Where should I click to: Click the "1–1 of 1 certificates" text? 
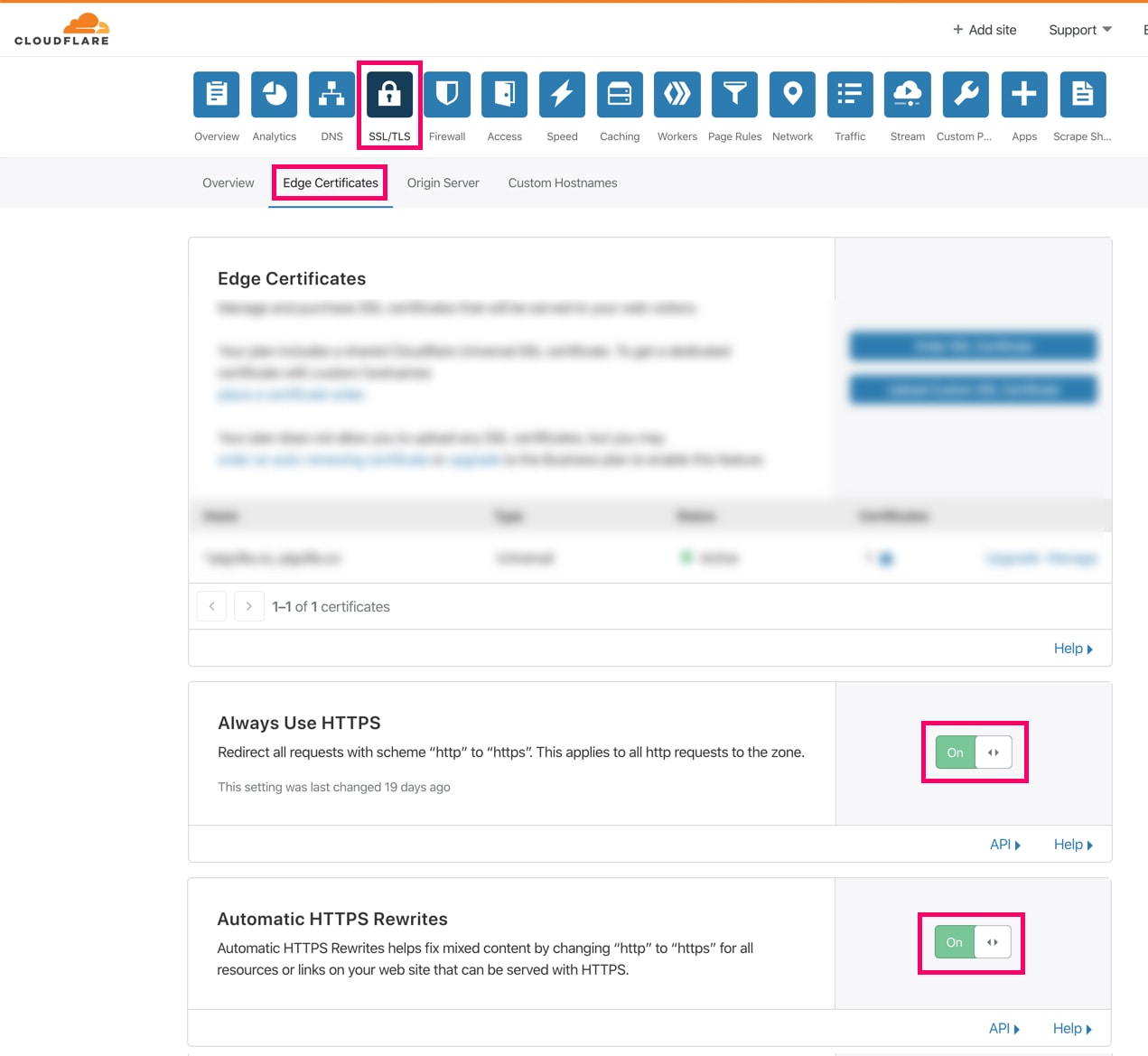331,607
